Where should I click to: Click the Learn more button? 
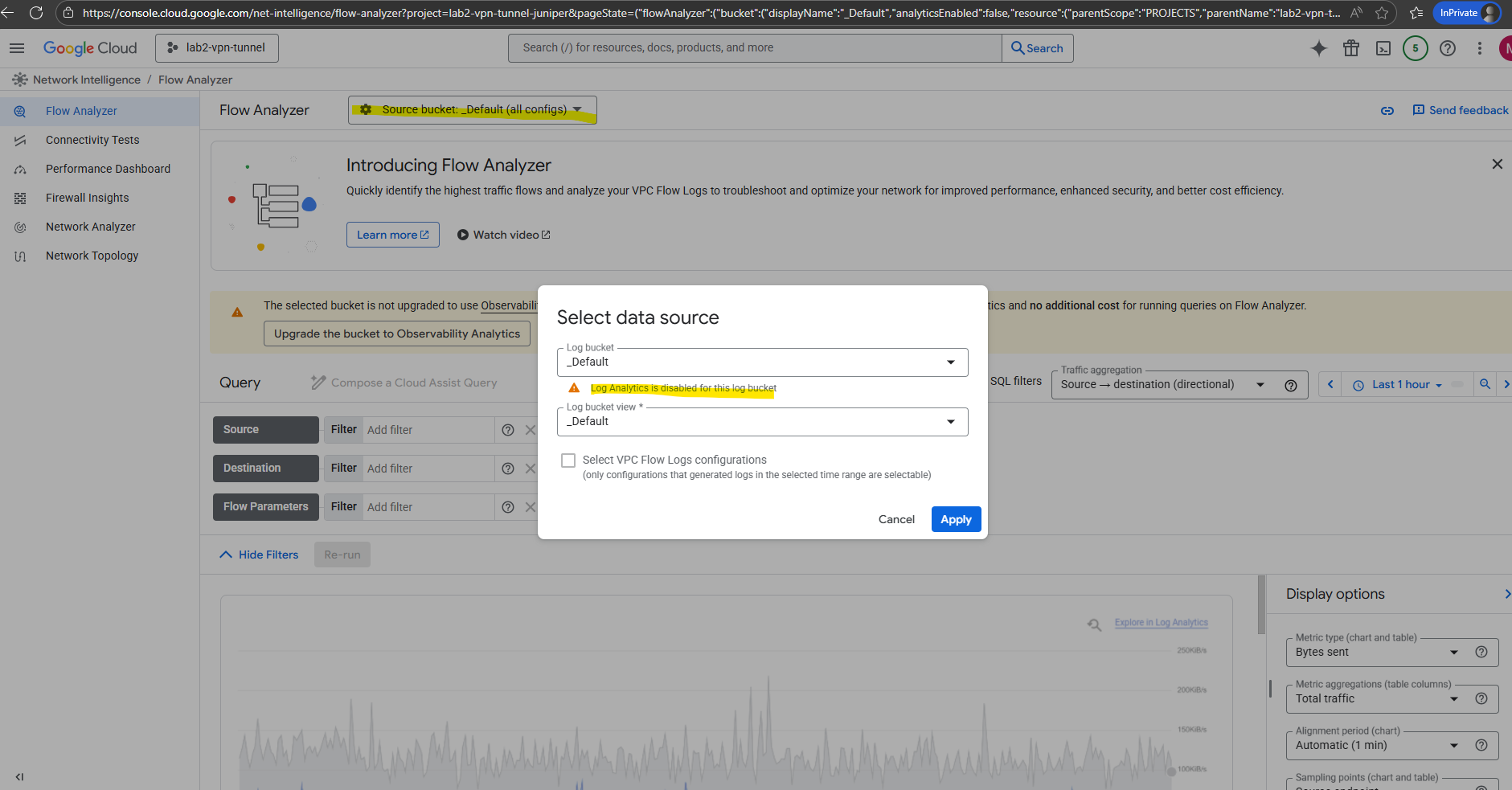(x=393, y=235)
